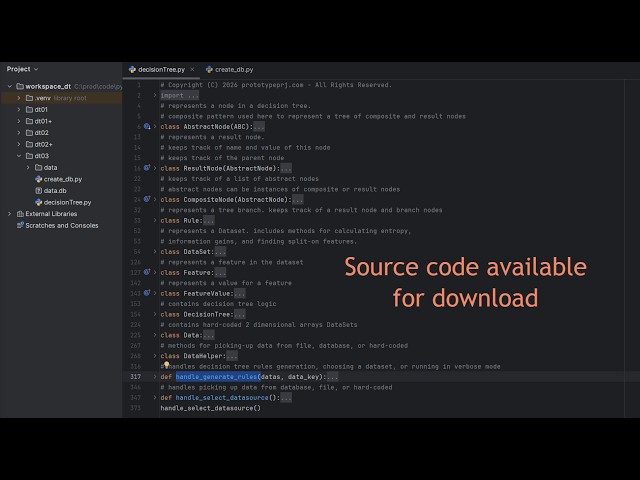The height and width of the screenshot is (480, 640).
Task: Select the .venv folder icon
Action: tap(29, 98)
